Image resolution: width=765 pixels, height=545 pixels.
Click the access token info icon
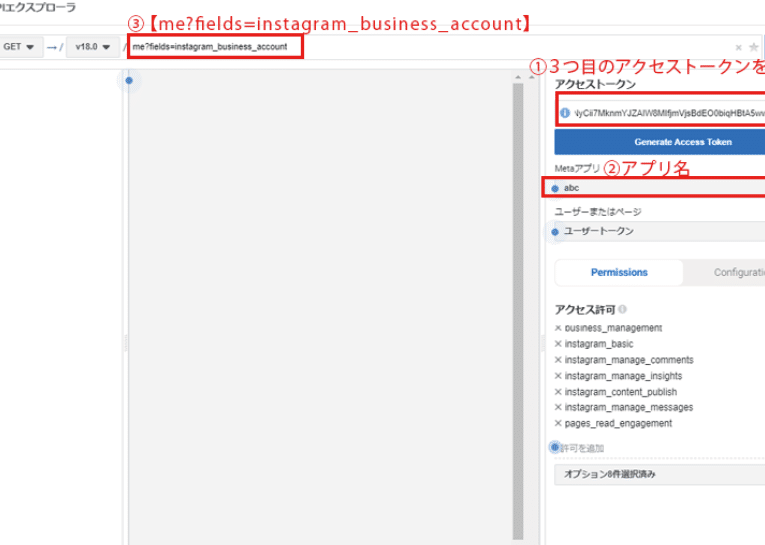point(565,113)
